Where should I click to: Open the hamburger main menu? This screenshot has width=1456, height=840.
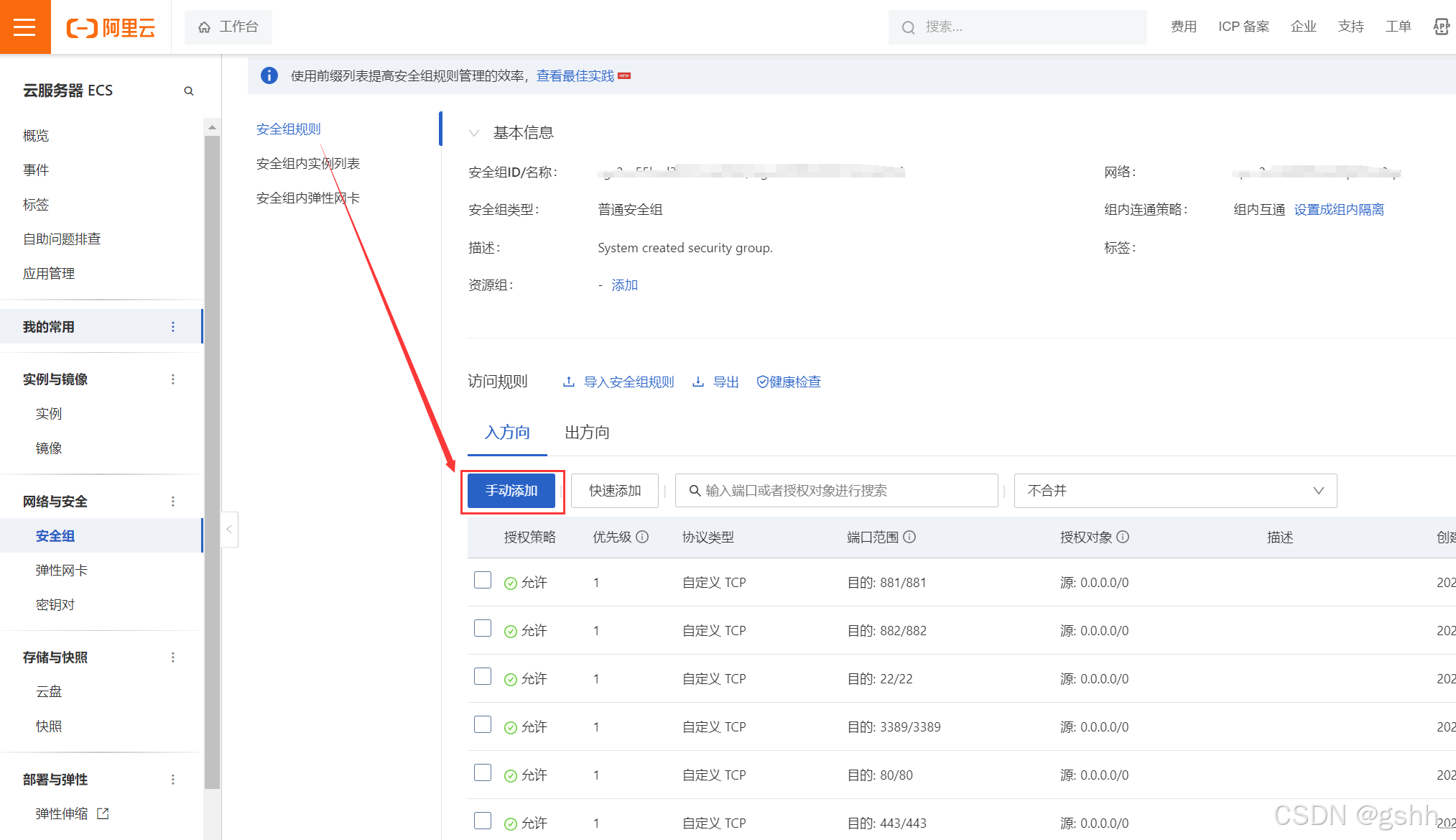24,27
